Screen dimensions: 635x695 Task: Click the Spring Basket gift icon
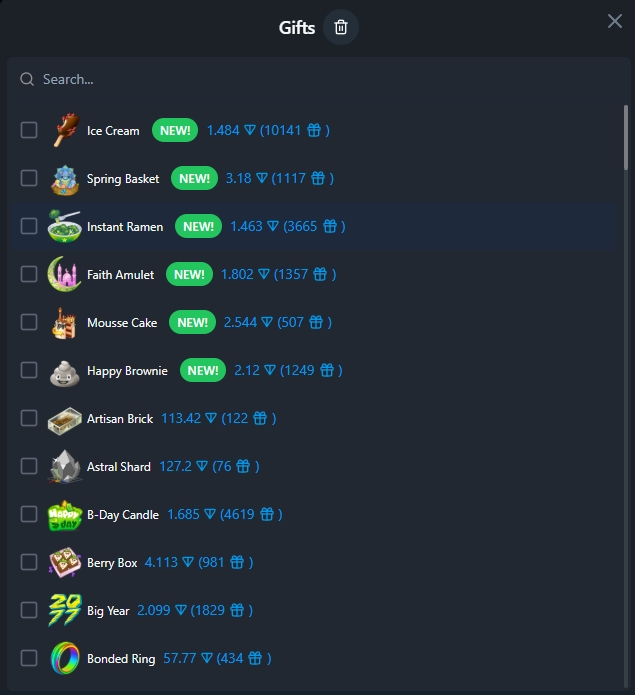(65, 180)
